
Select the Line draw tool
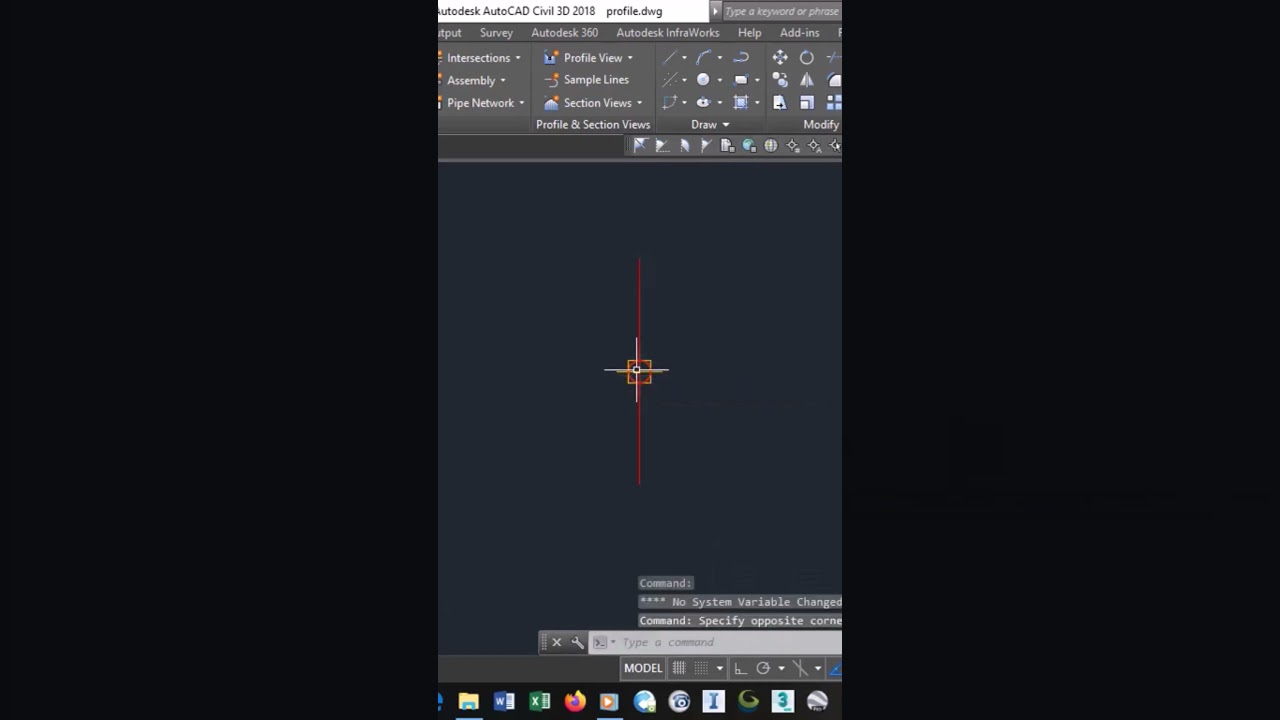pyautogui.click(x=669, y=58)
